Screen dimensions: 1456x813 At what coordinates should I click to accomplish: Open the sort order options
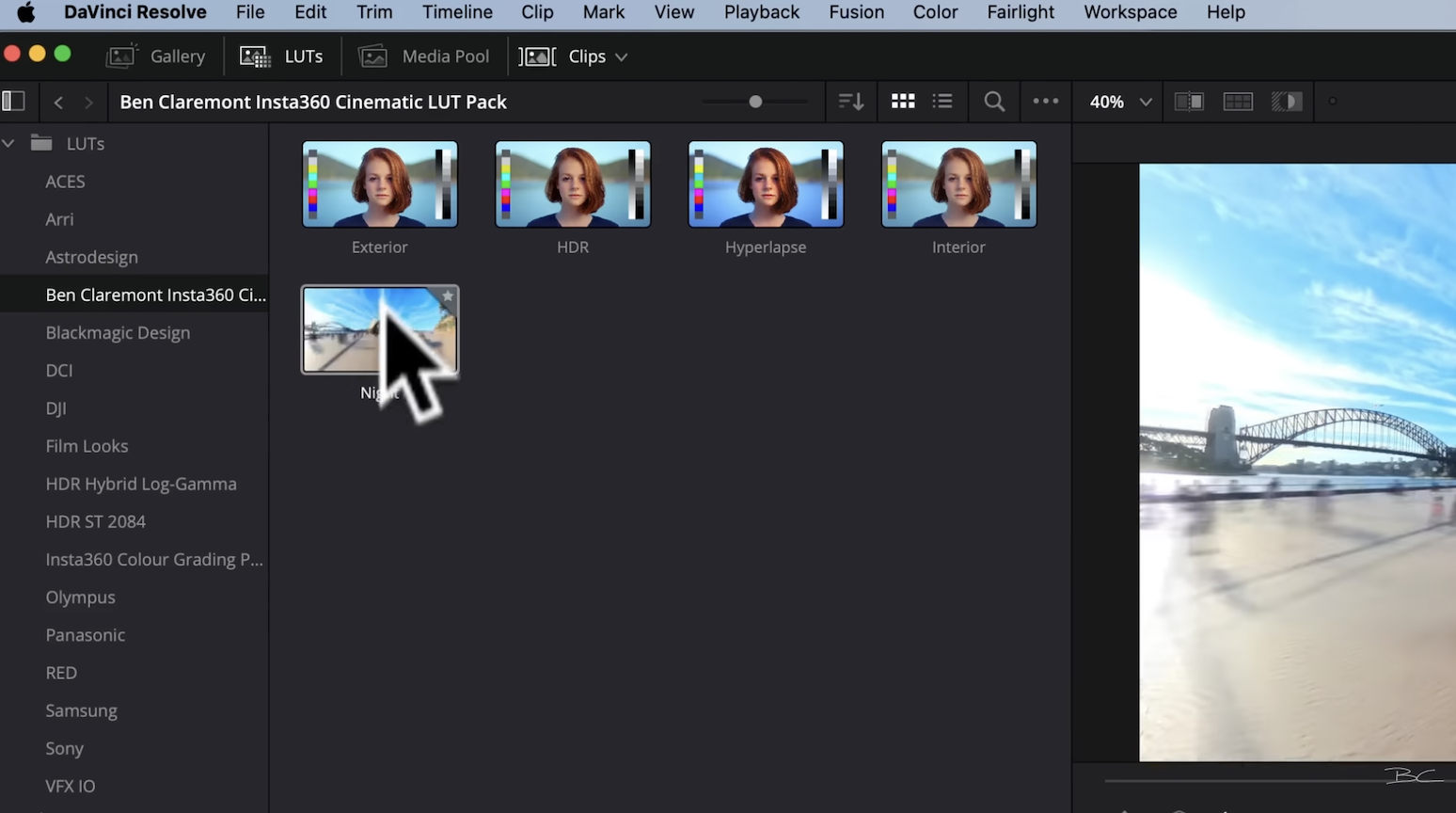click(x=851, y=102)
